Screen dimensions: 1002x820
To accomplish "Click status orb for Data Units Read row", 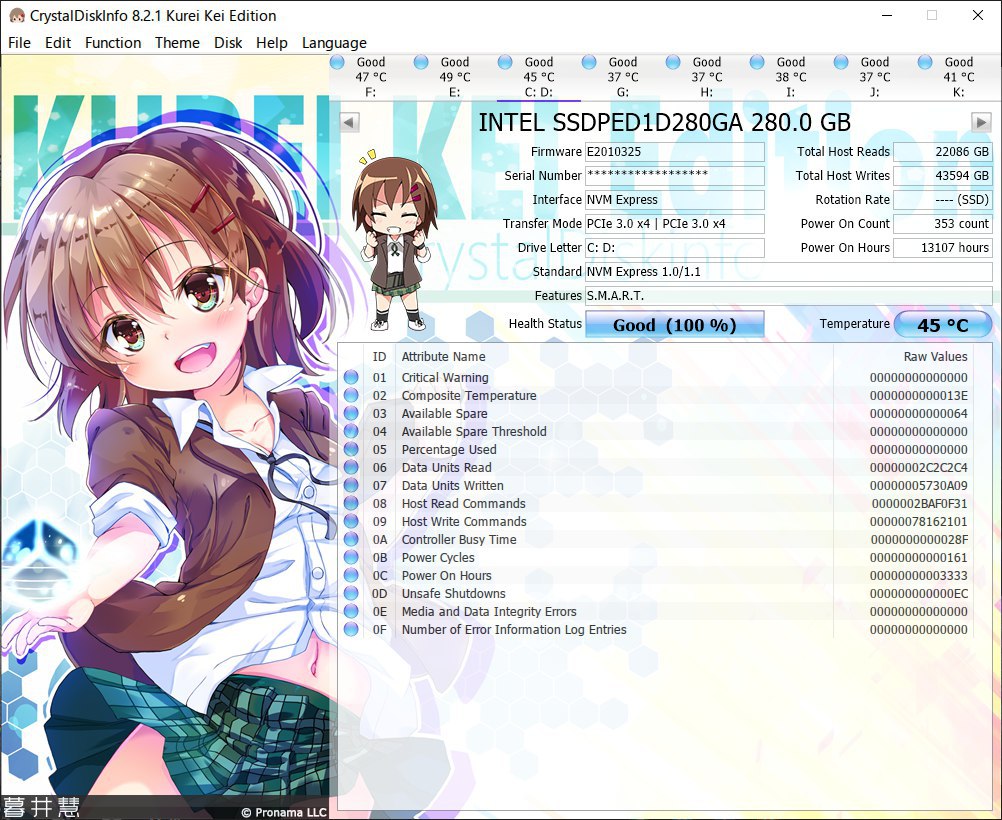I will pyautogui.click(x=351, y=467).
